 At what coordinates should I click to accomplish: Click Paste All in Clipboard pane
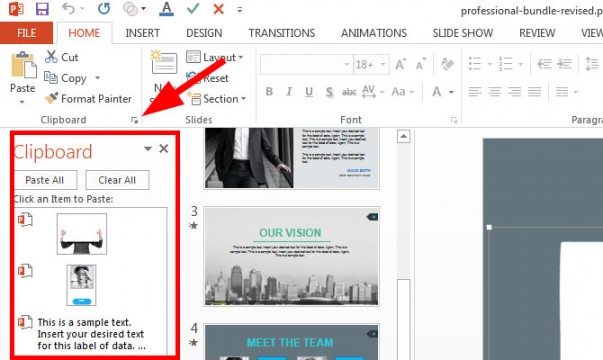[45, 180]
